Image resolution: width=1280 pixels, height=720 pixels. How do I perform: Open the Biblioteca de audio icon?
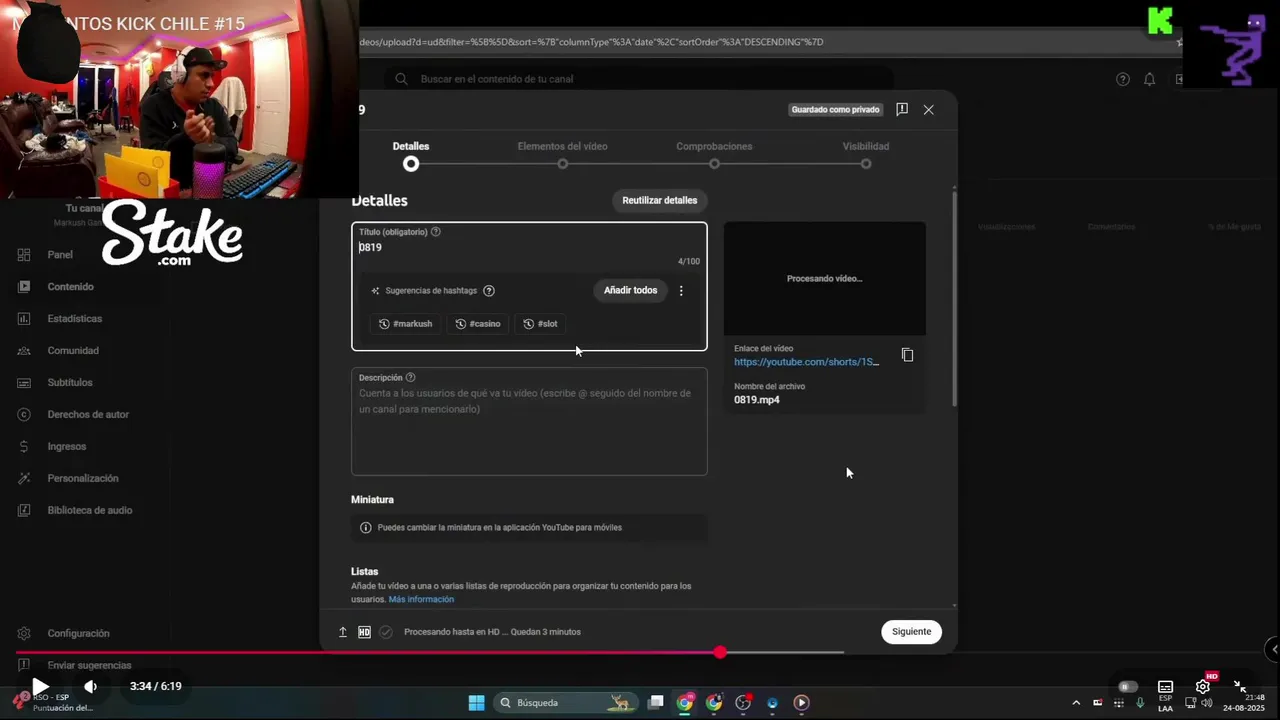[24, 511]
